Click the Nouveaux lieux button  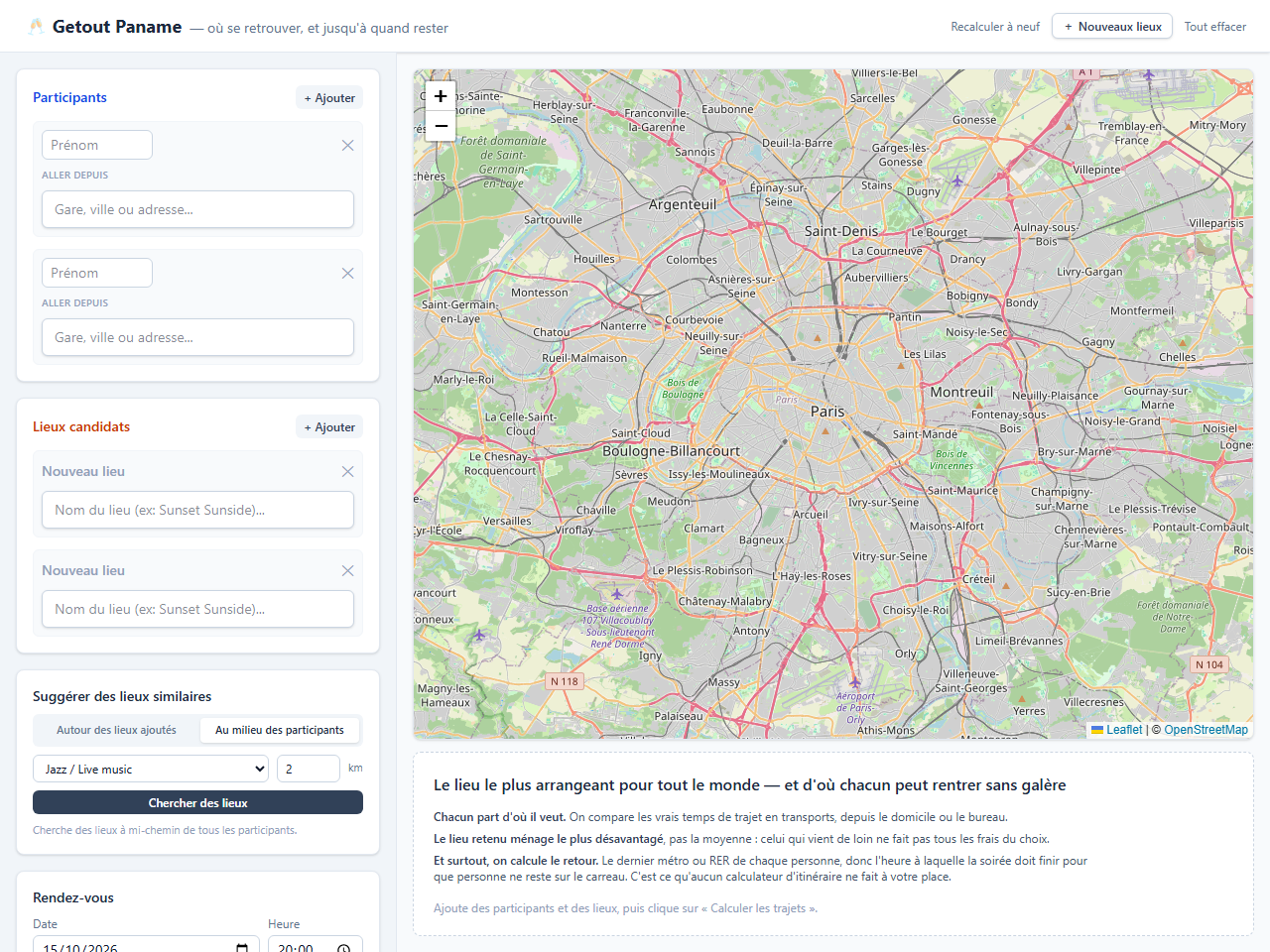pyautogui.click(x=1112, y=27)
